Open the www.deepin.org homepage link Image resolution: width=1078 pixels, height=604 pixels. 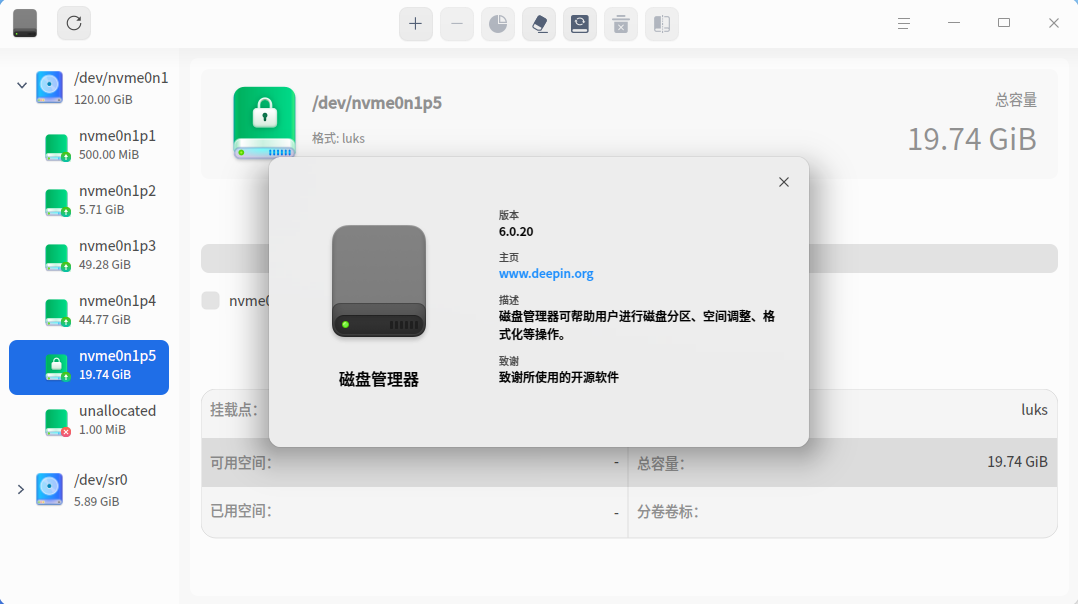pos(546,273)
